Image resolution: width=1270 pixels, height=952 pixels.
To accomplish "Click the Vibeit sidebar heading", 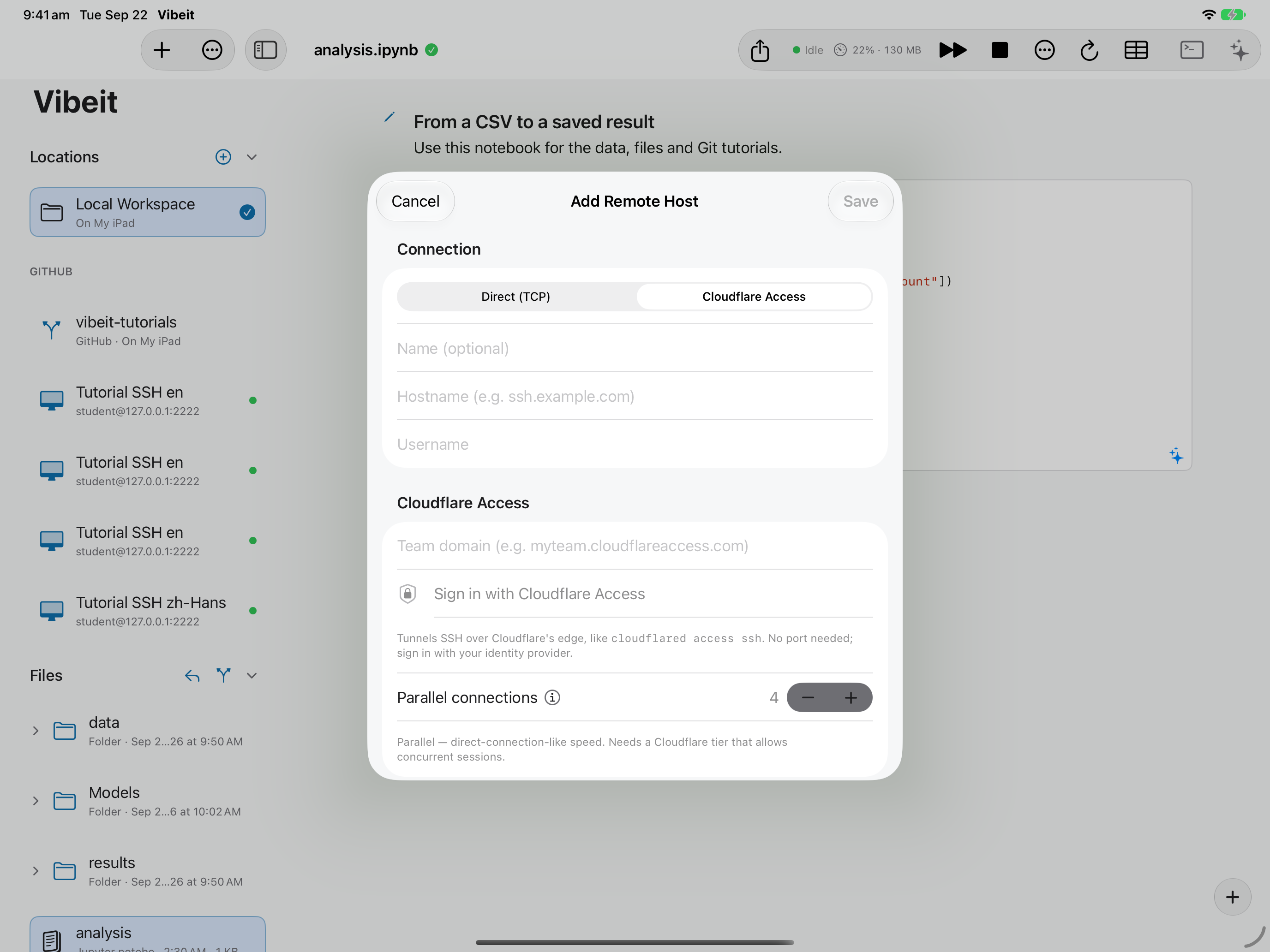I will pyautogui.click(x=75, y=101).
